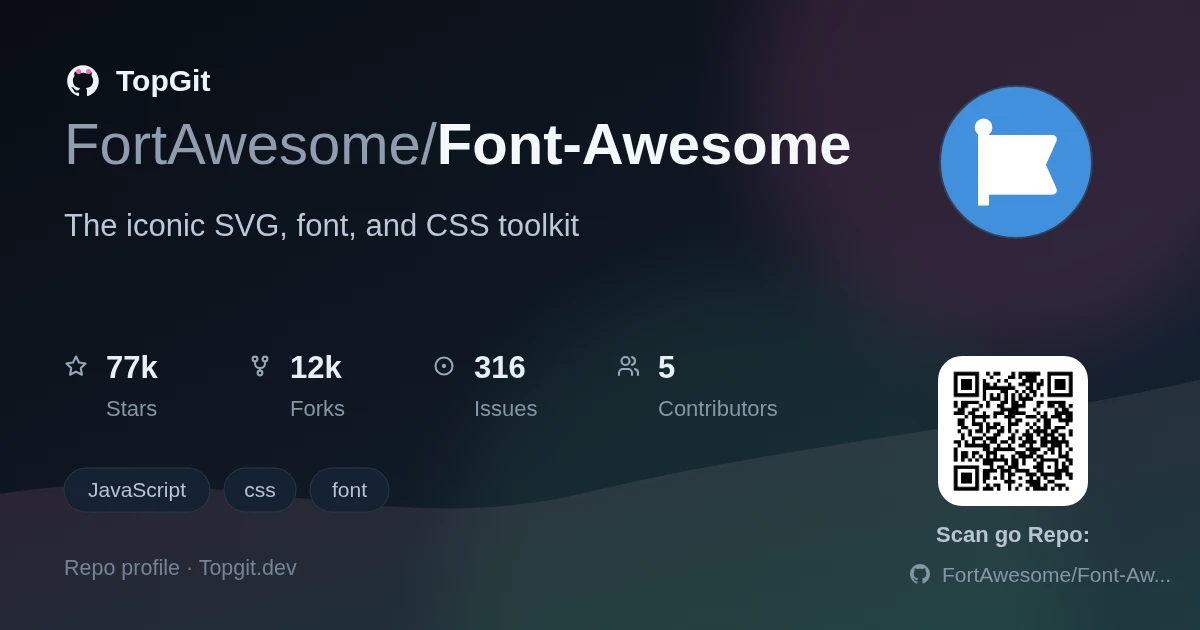The width and height of the screenshot is (1200, 630).
Task: Click the TopGit brand name text
Action: click(x=163, y=81)
